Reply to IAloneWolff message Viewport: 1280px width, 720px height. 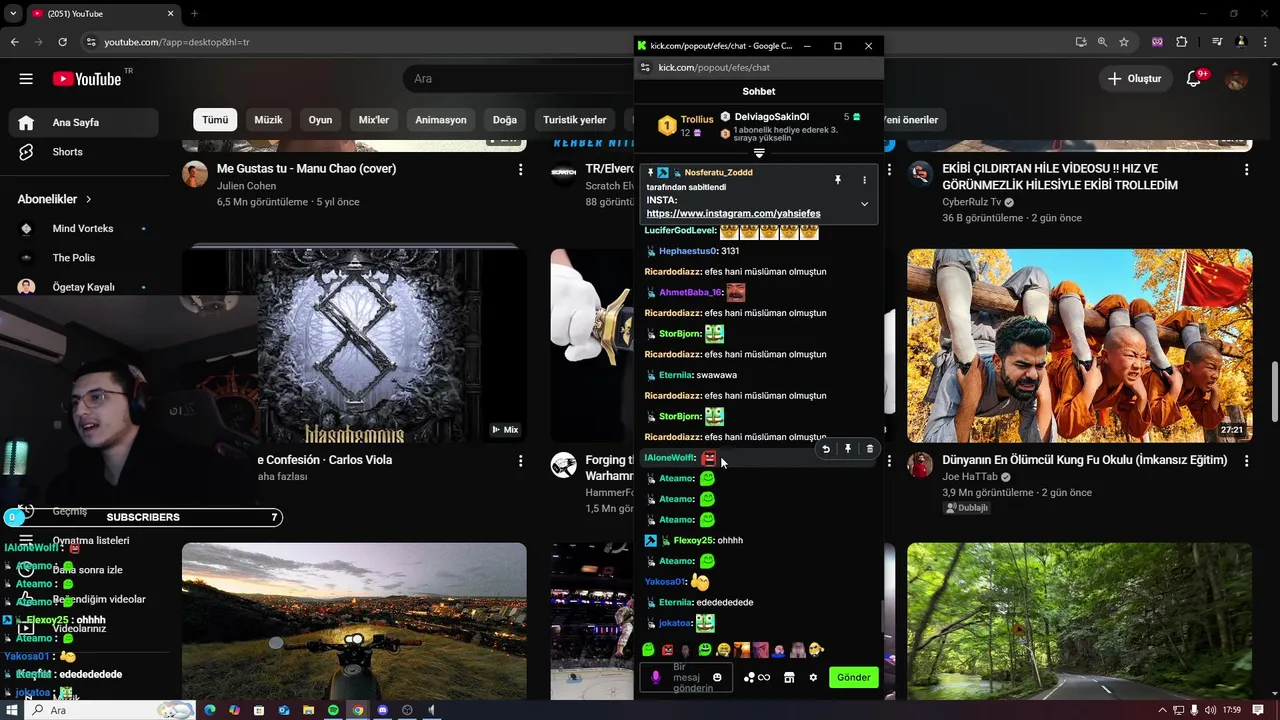pos(826,449)
